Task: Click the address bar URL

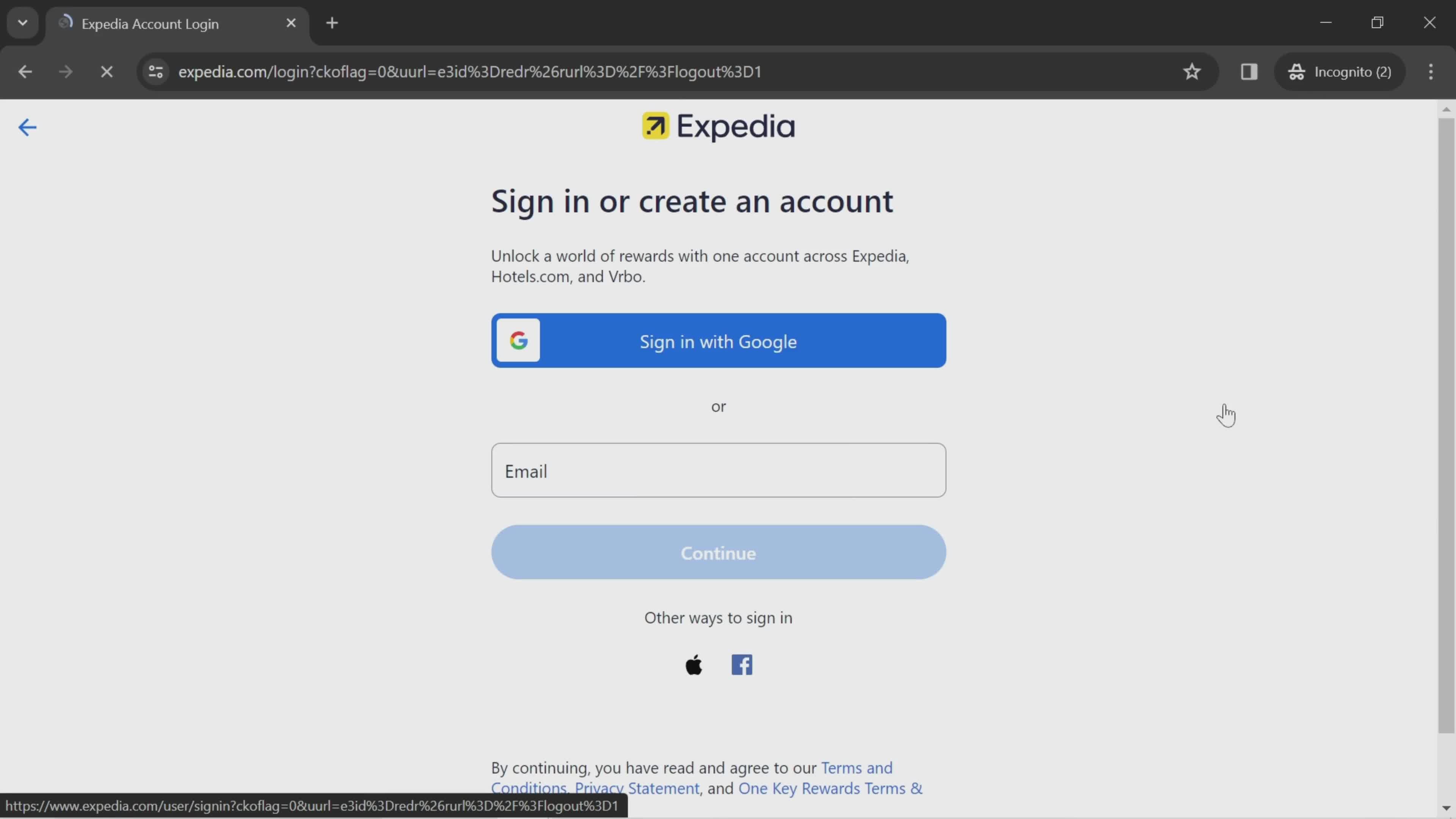Action: [x=470, y=72]
